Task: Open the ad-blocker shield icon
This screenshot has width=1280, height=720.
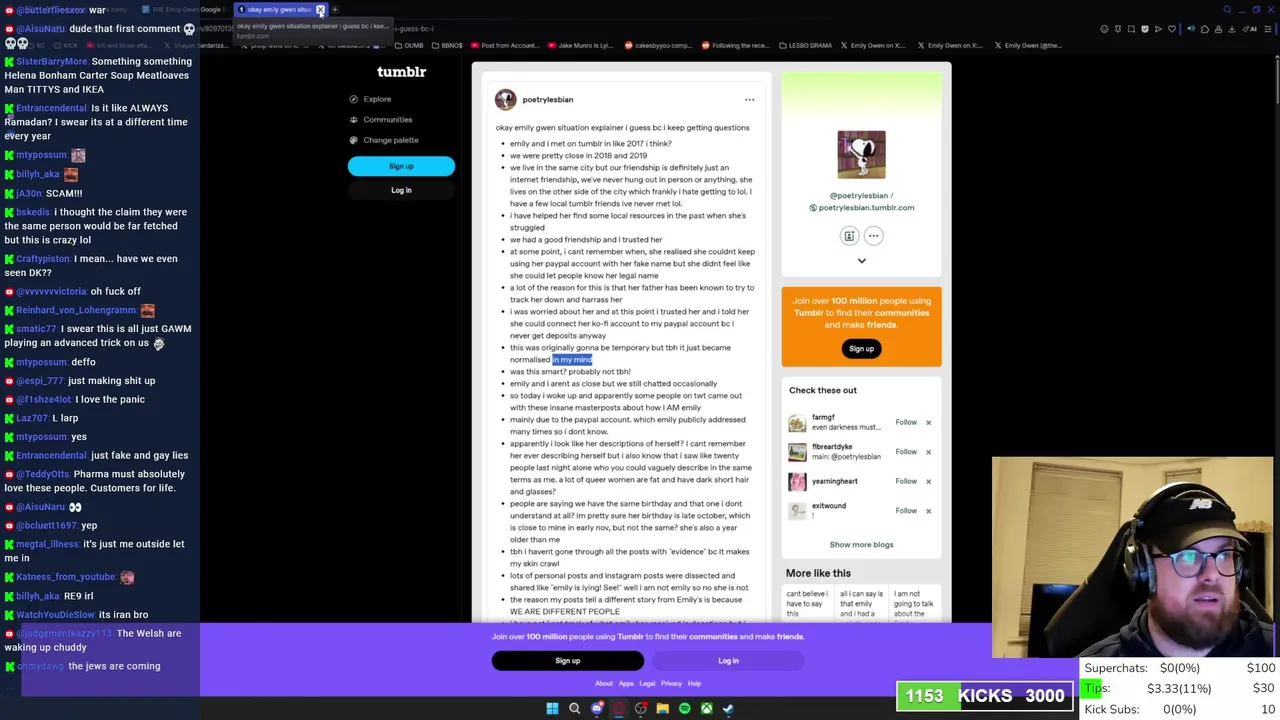Action: coord(1145,29)
